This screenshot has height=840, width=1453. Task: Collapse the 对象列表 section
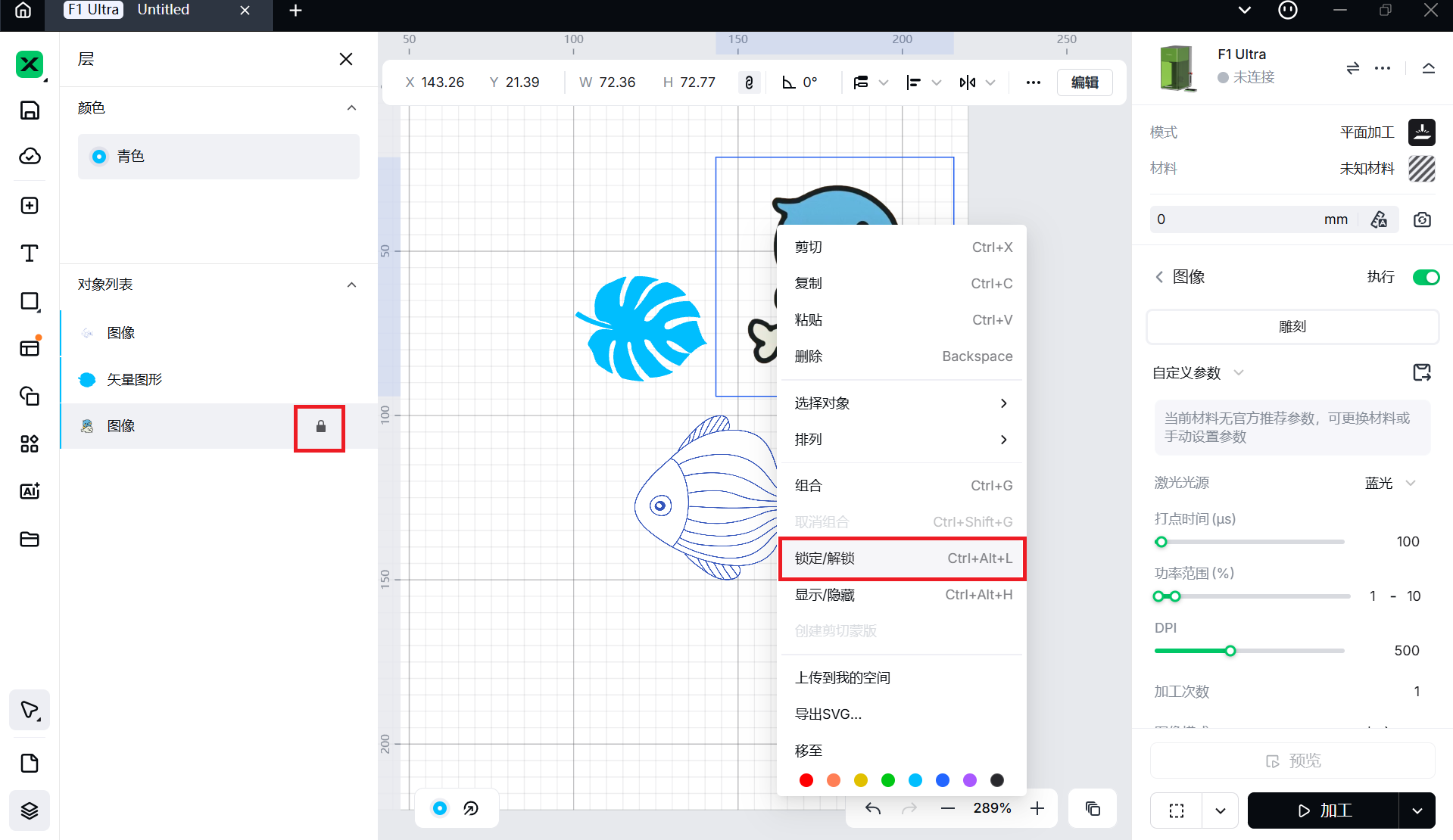point(351,285)
